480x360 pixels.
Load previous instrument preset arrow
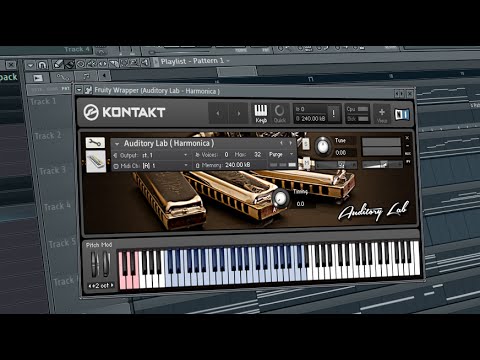pos(281,143)
